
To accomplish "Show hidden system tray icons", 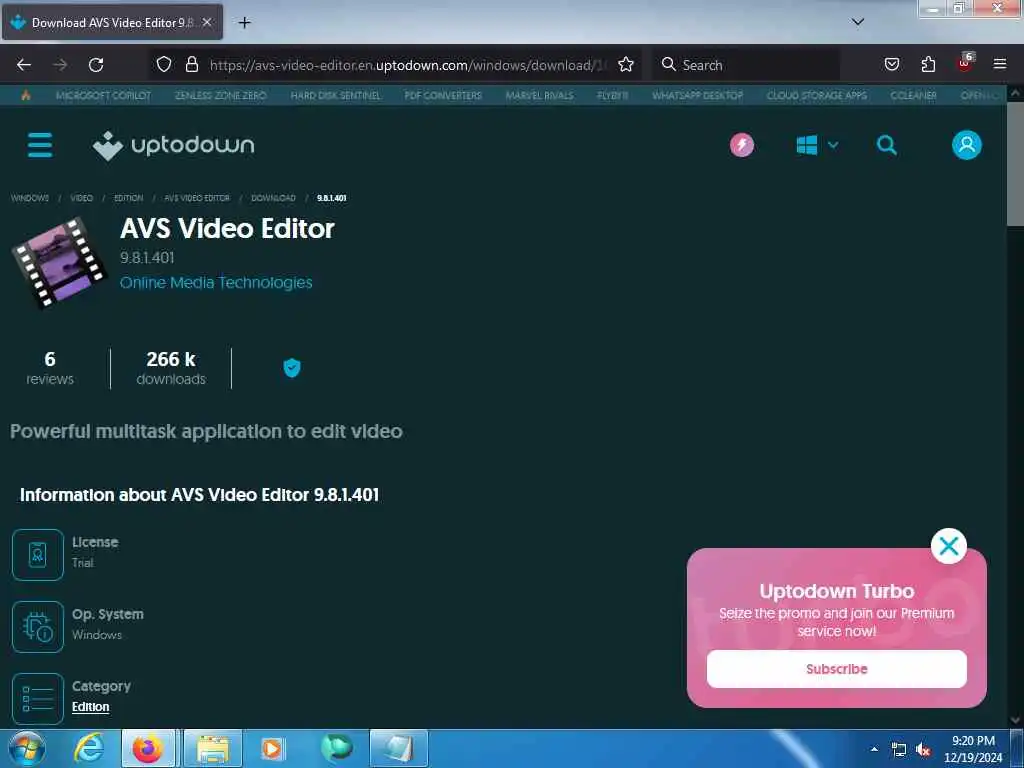I will (874, 749).
